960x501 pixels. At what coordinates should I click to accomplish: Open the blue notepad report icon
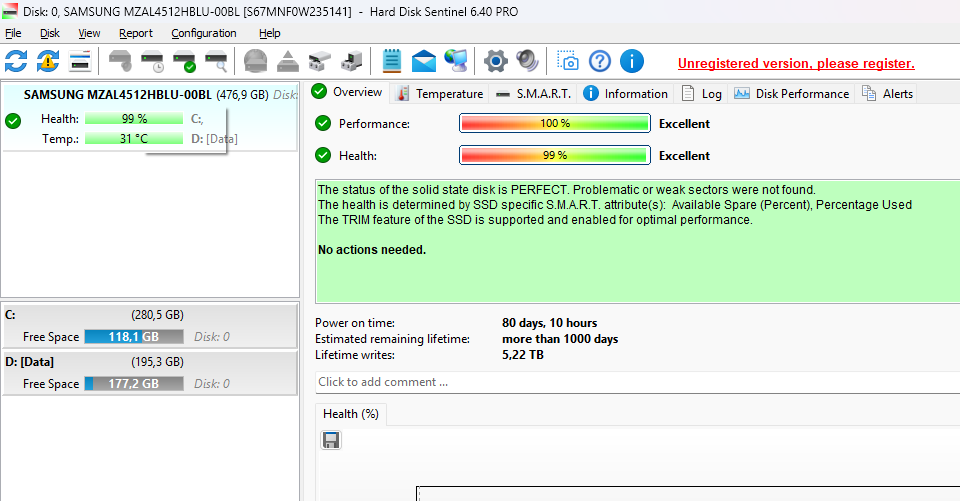coord(391,61)
